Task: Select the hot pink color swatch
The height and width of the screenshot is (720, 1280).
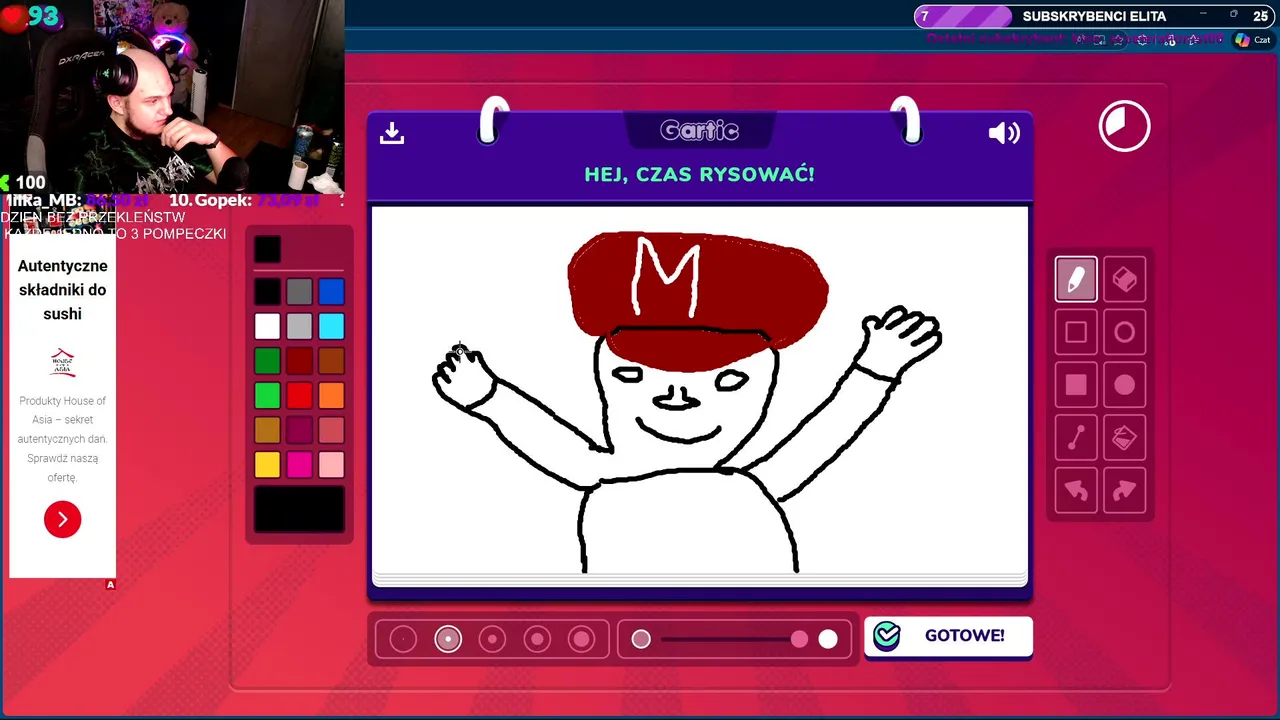Action: tap(299, 464)
